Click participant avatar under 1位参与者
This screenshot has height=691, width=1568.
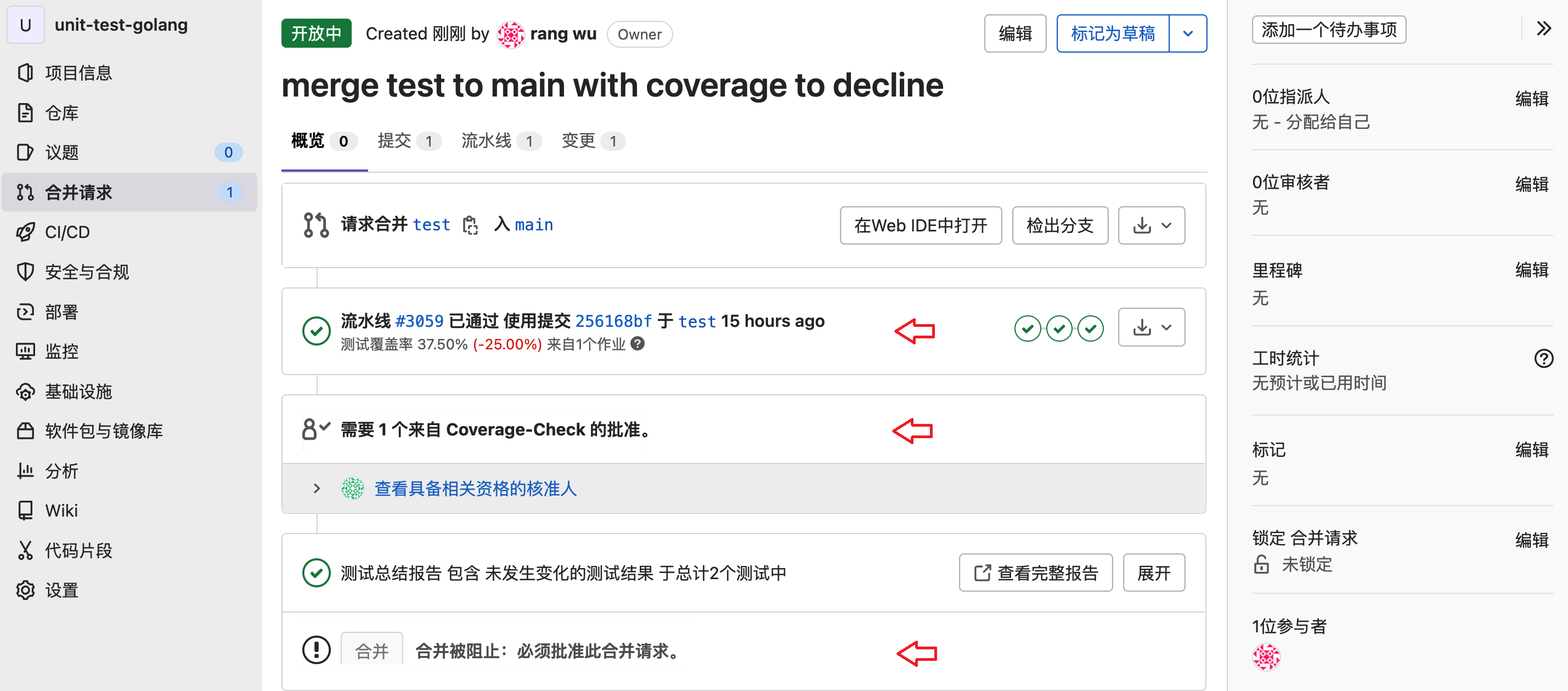point(1266,657)
